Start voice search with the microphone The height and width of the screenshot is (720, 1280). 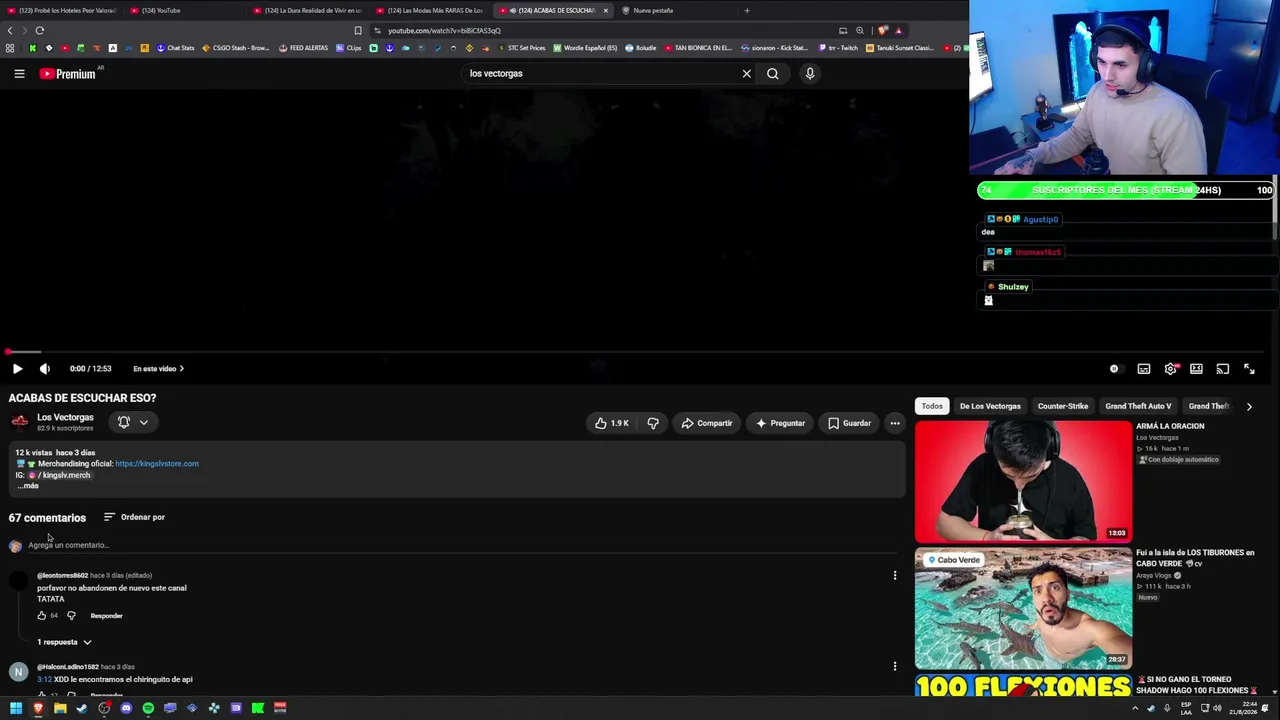(810, 73)
